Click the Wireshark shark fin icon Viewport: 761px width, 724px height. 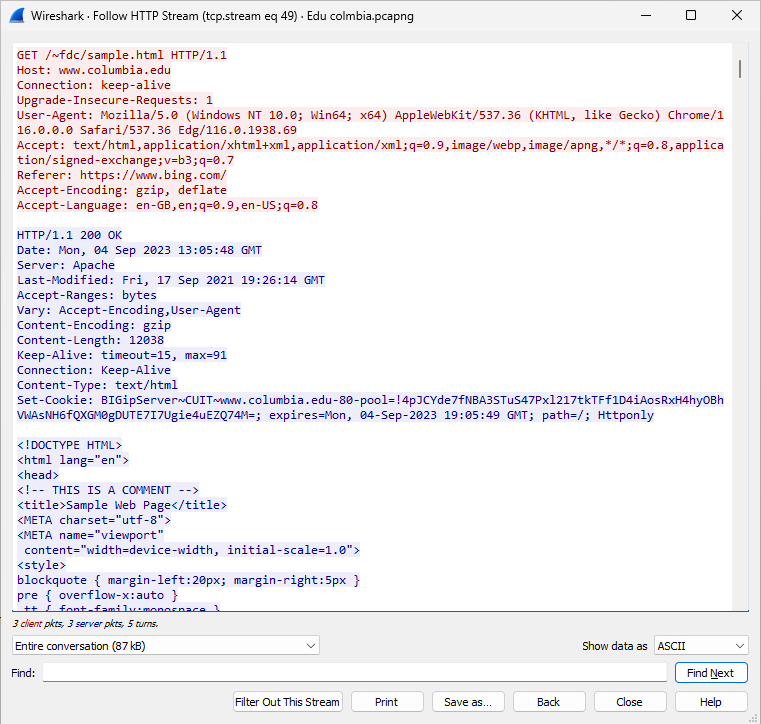pos(17,16)
